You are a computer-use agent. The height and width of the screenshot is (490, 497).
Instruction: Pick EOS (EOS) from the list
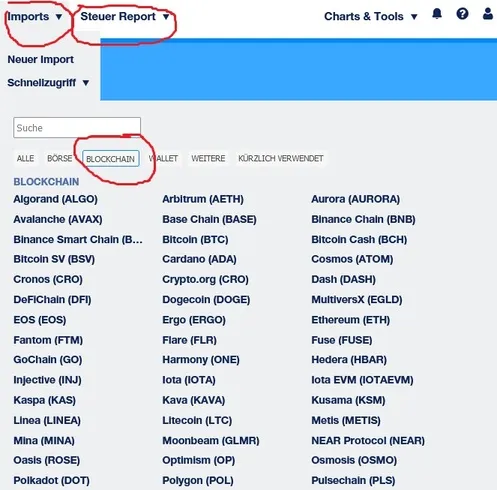(x=40, y=320)
